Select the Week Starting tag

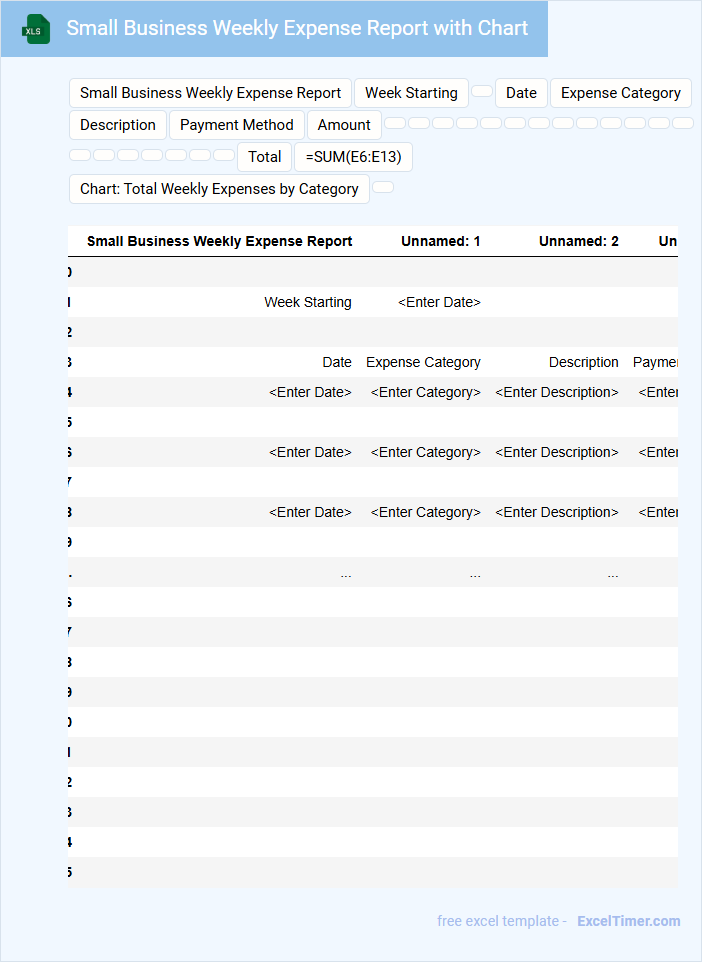(x=411, y=93)
